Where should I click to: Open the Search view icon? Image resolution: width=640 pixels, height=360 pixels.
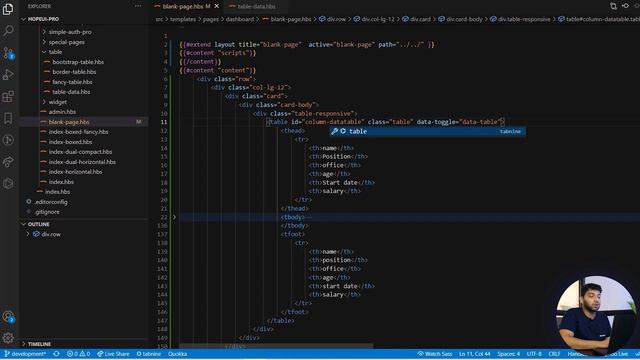click(x=8, y=31)
